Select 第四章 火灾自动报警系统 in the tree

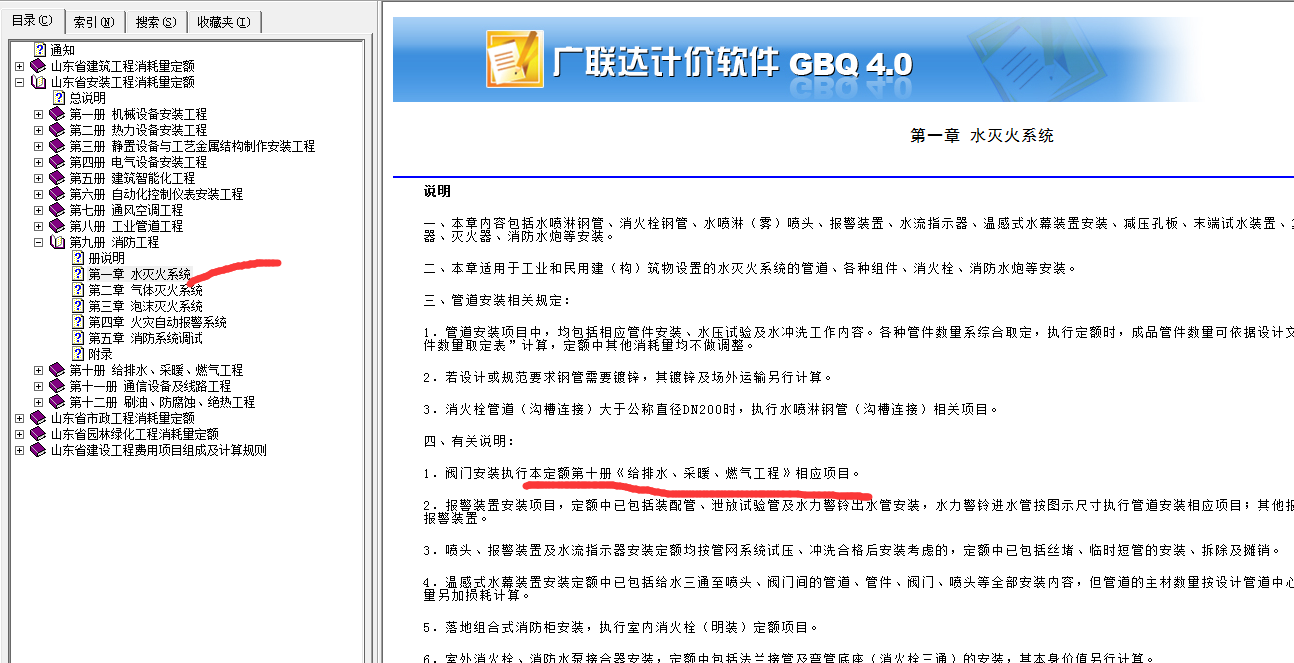[x=157, y=322]
